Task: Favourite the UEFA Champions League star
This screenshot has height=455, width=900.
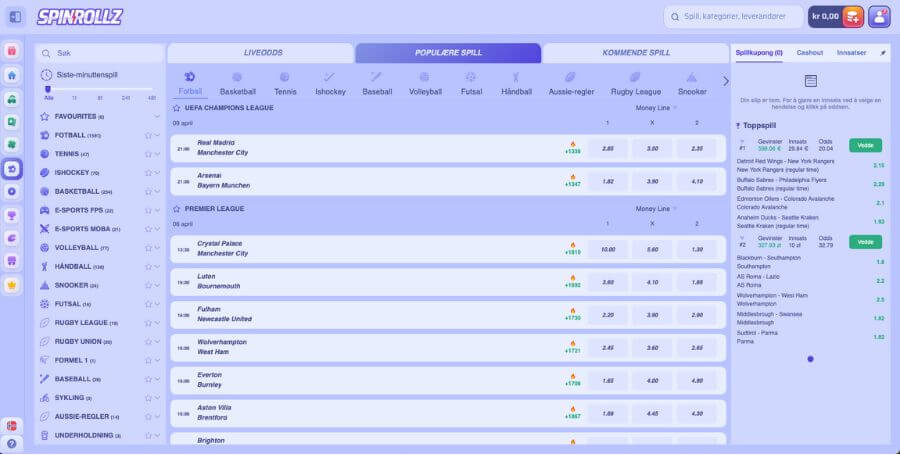Action: click(176, 108)
